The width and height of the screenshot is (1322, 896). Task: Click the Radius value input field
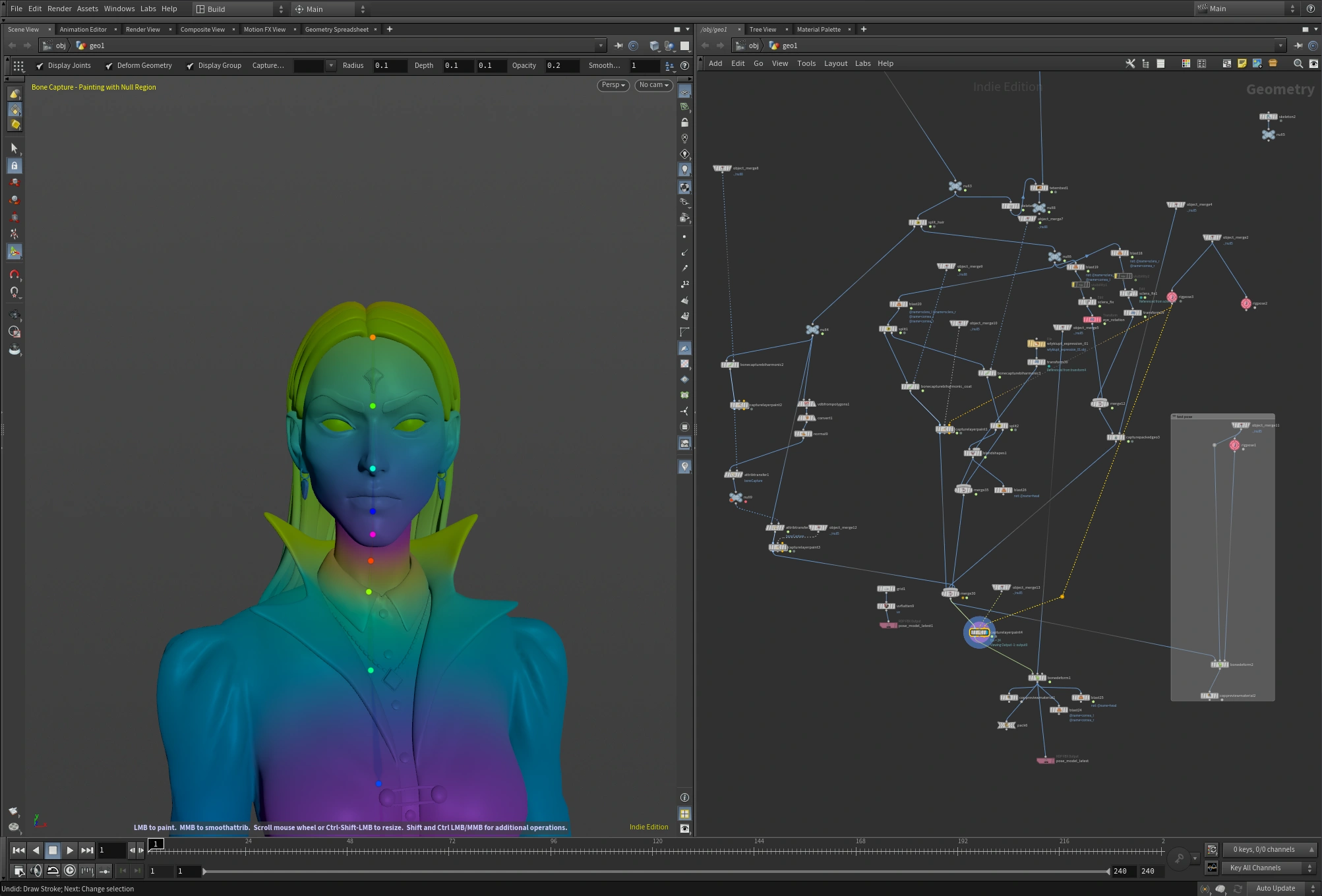click(x=389, y=66)
